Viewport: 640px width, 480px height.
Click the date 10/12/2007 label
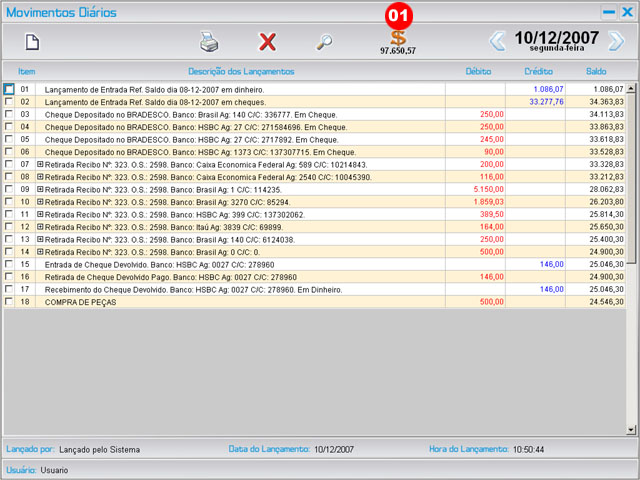pos(556,38)
